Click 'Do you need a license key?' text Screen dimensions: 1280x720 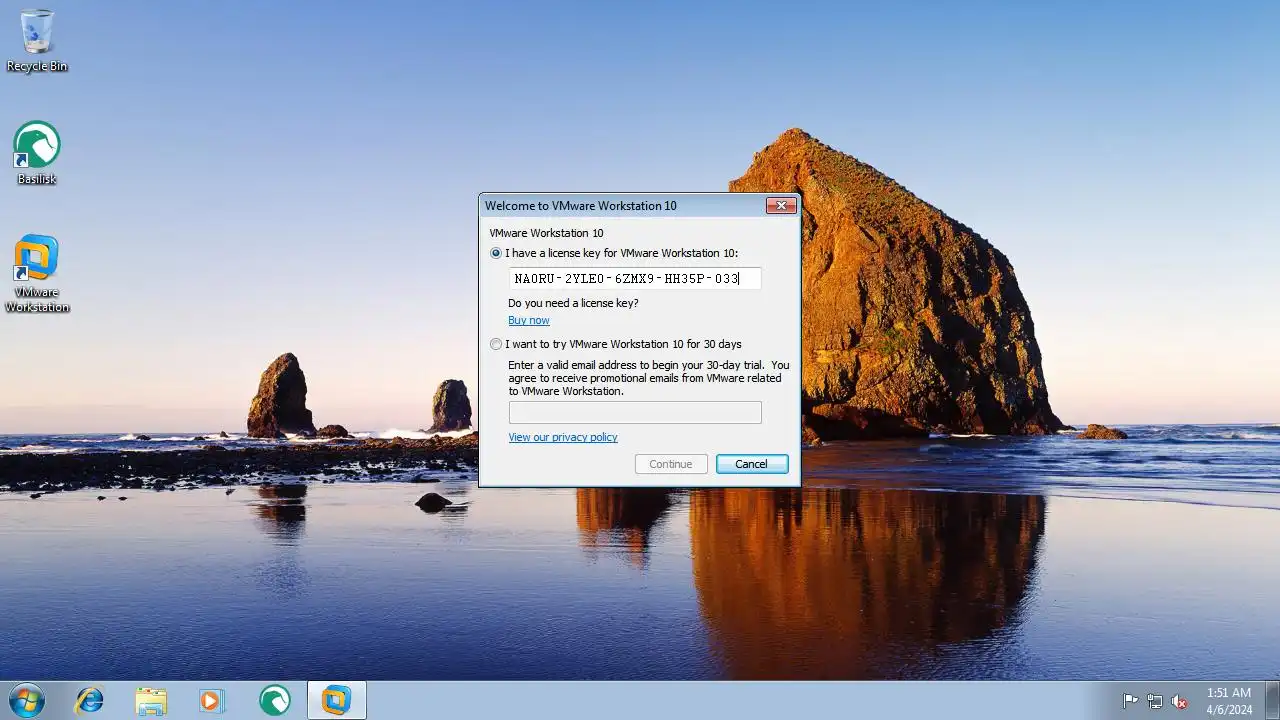pyautogui.click(x=573, y=303)
